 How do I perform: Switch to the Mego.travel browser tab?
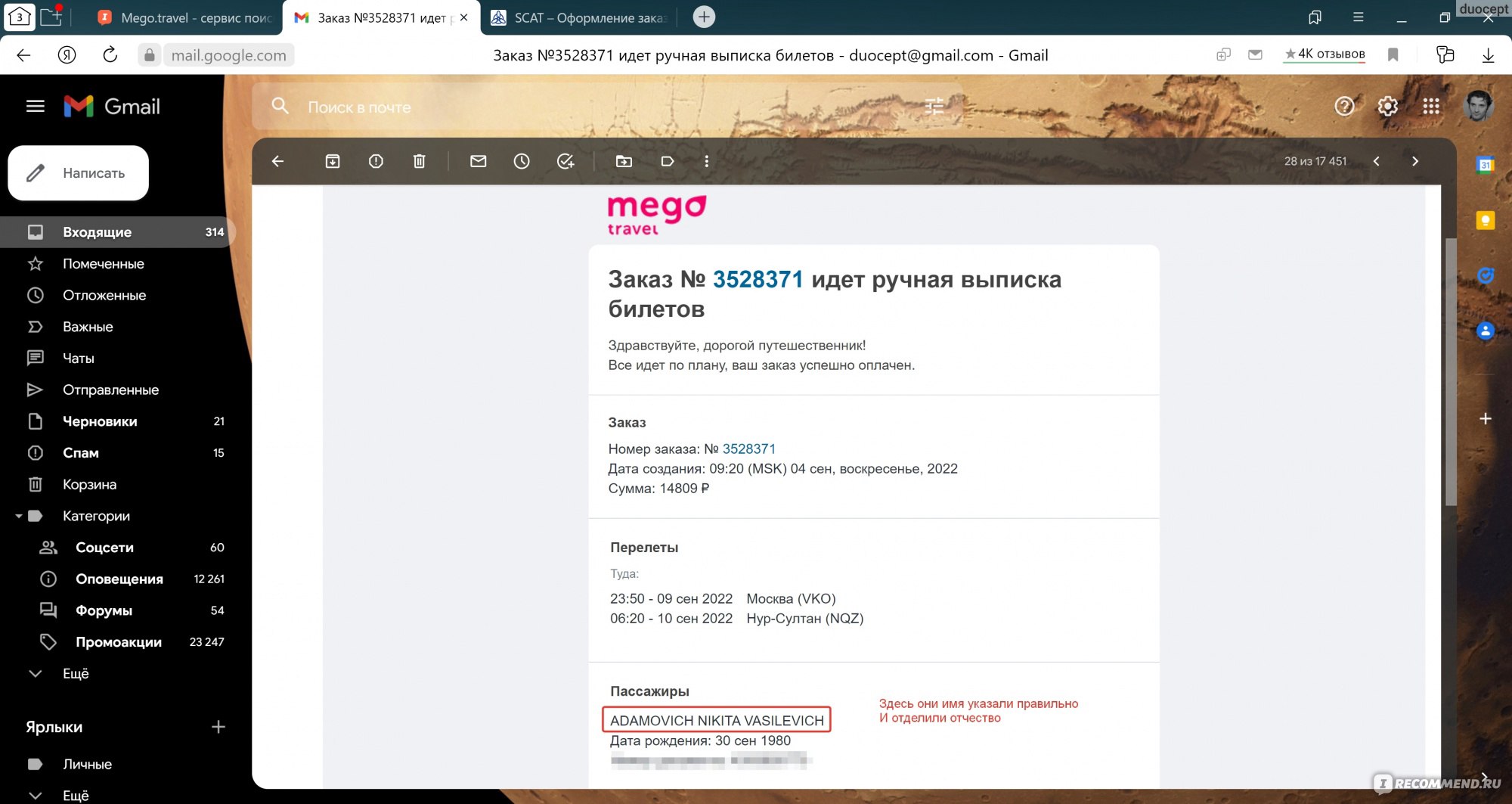click(186, 17)
